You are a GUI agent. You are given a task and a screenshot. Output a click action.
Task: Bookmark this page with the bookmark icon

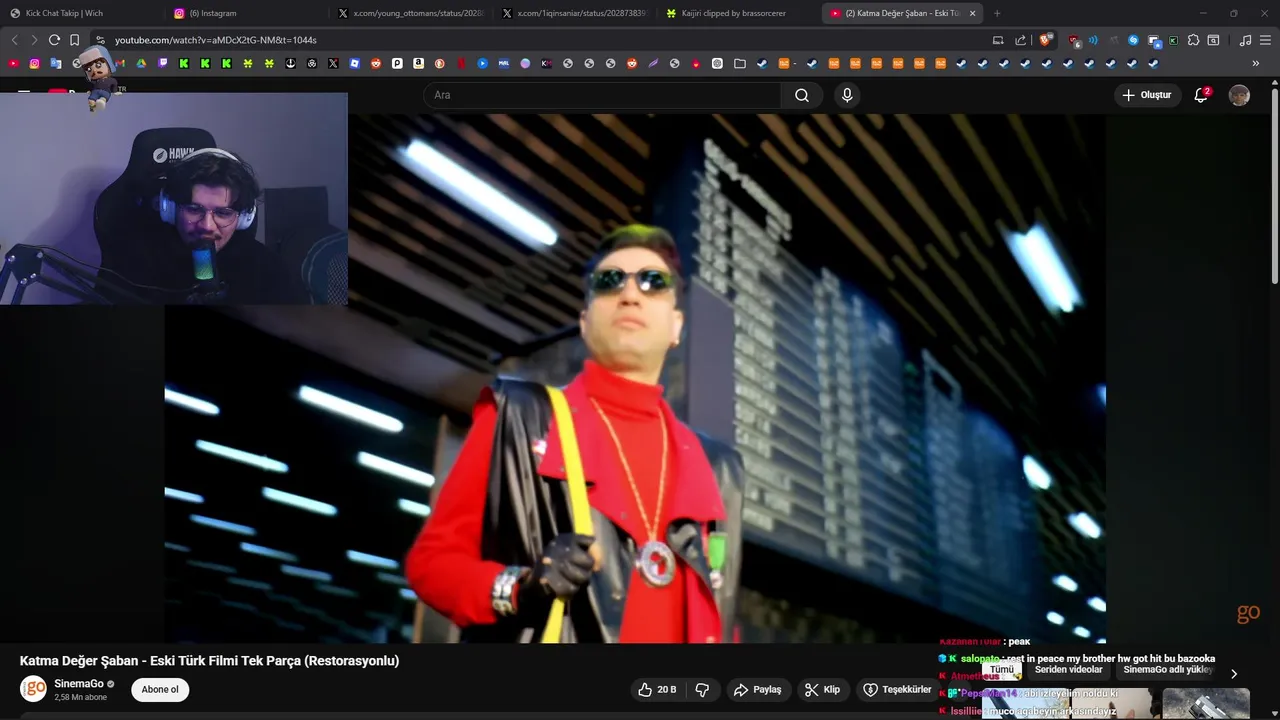pos(75,40)
